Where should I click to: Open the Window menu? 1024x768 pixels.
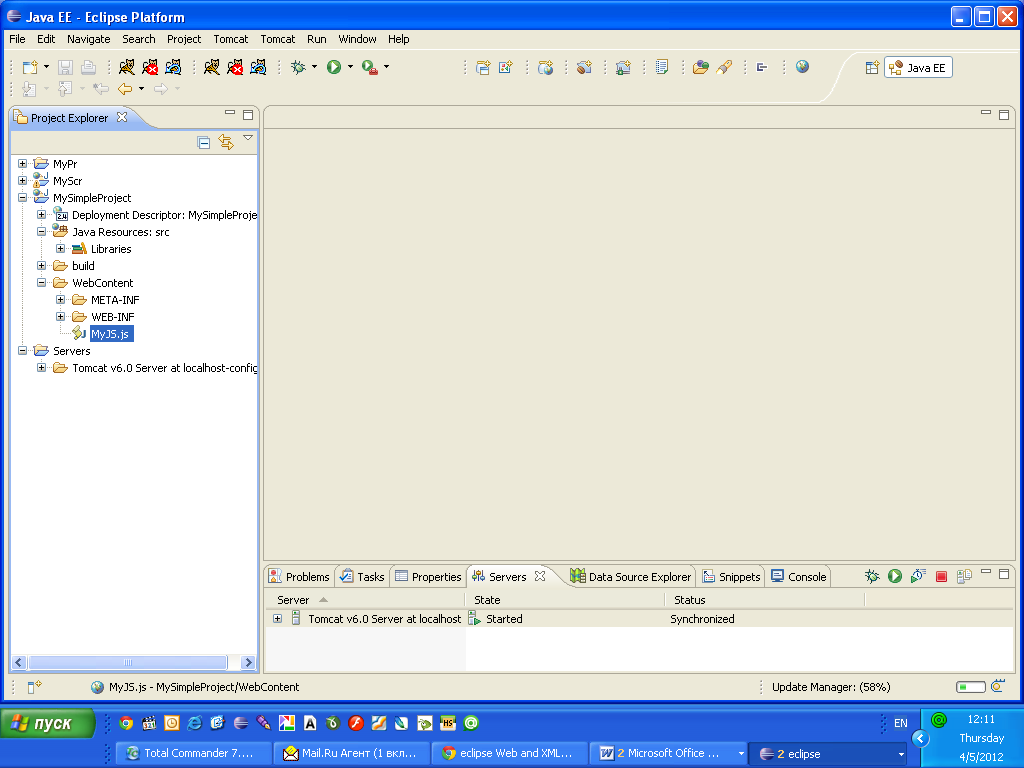tap(357, 39)
